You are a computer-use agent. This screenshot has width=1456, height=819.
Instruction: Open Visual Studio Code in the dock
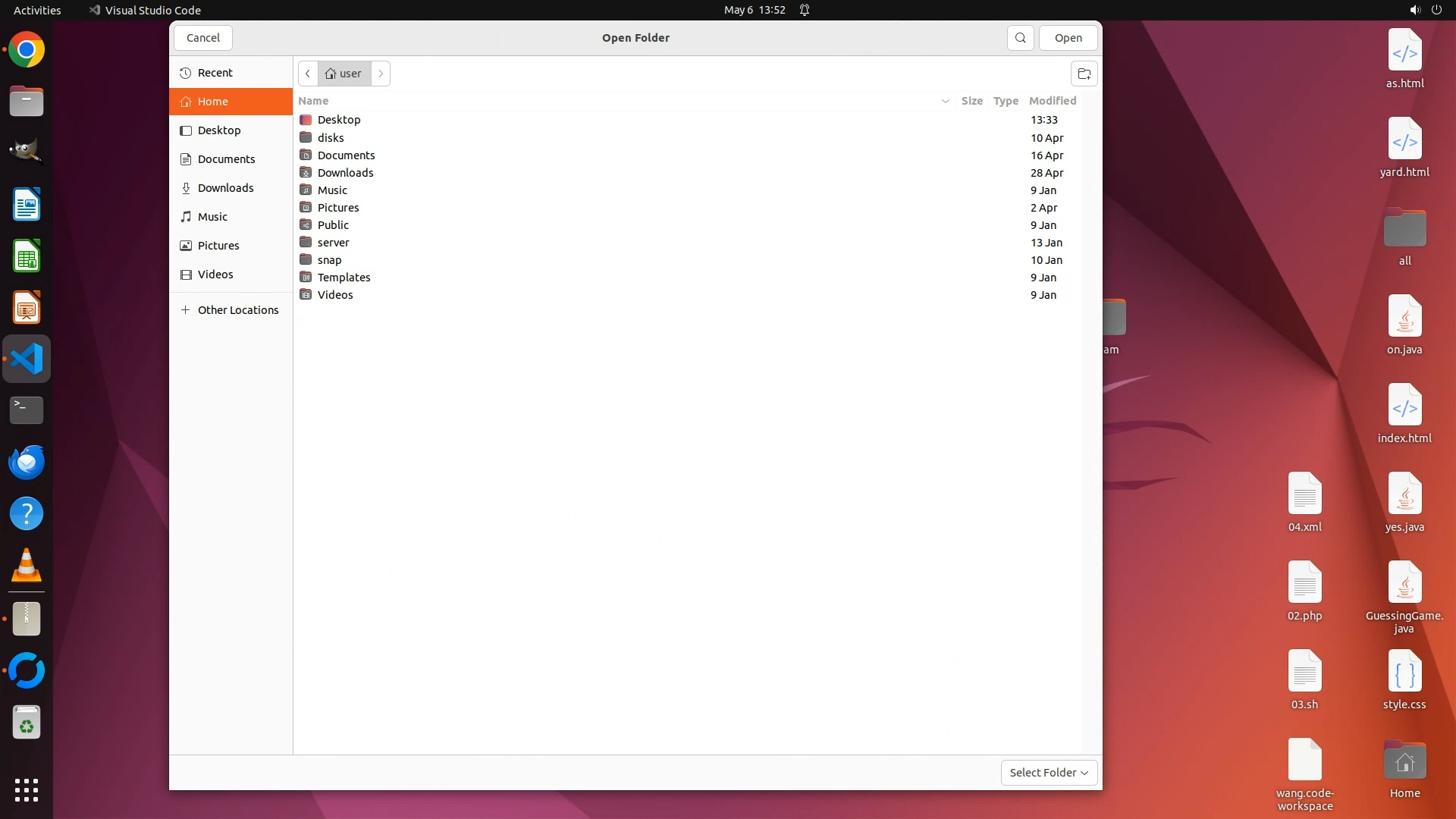(x=27, y=359)
